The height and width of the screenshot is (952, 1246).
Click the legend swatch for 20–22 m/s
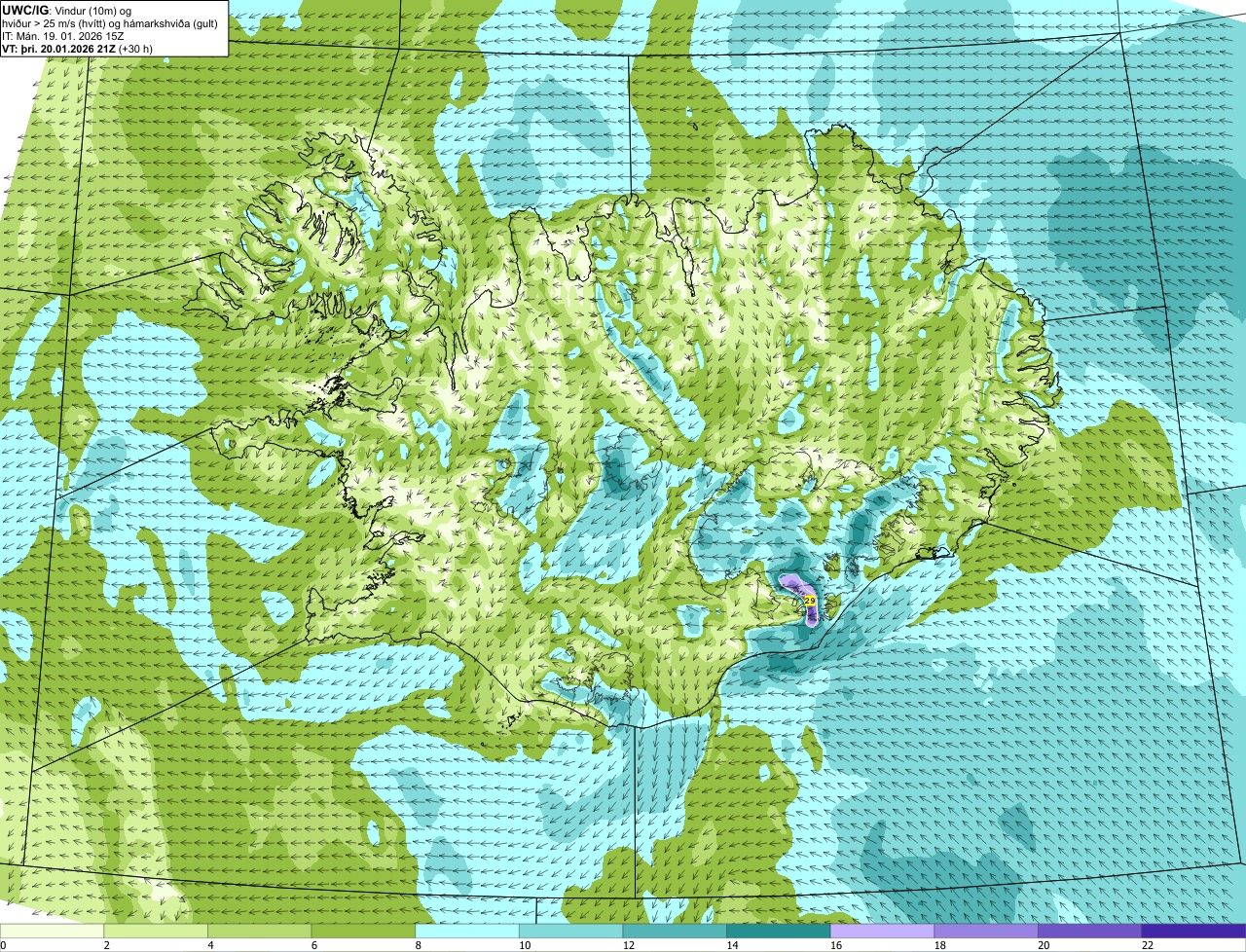click(x=1090, y=931)
